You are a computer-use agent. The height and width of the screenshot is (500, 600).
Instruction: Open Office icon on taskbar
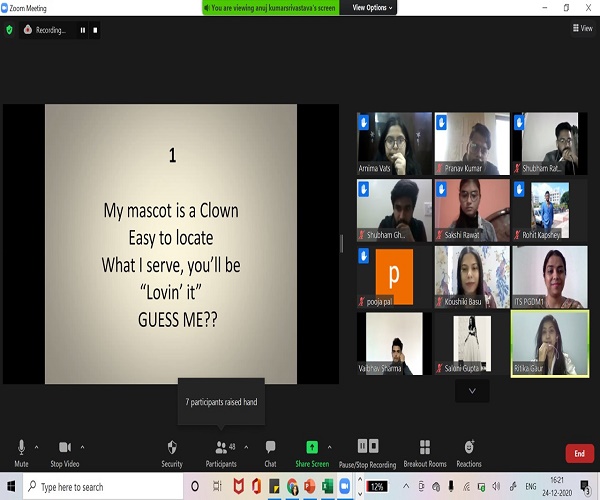tap(256, 487)
